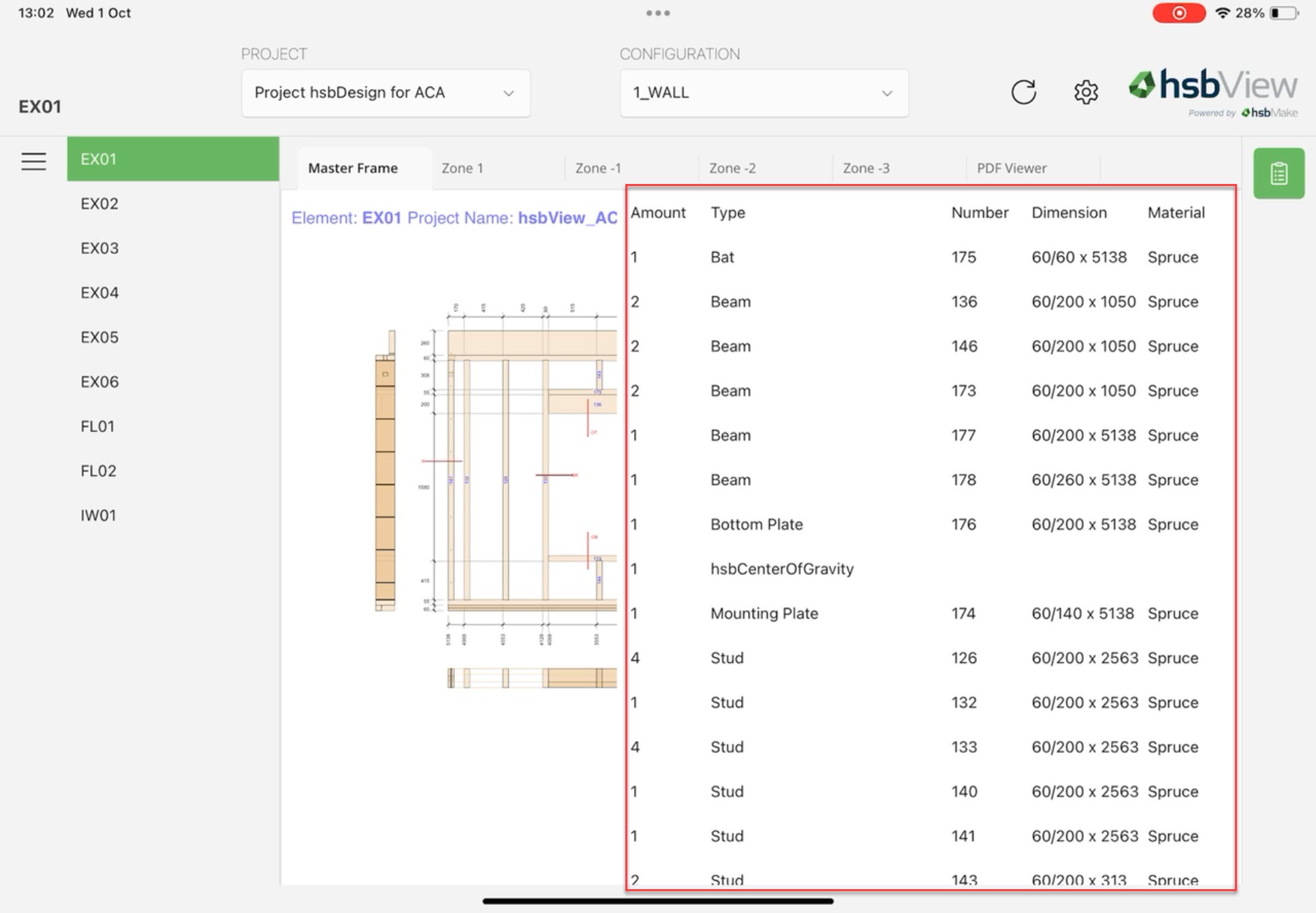
Task: Open the settings gear icon
Action: (1086, 92)
